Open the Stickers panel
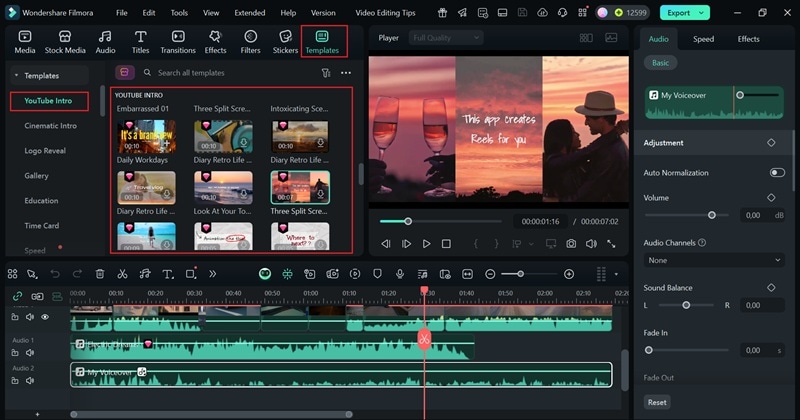Image resolution: width=800 pixels, height=420 pixels. (x=286, y=40)
